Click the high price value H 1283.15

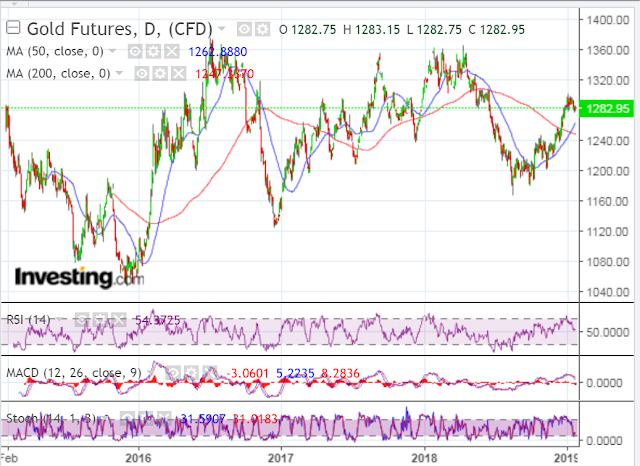[371, 30]
